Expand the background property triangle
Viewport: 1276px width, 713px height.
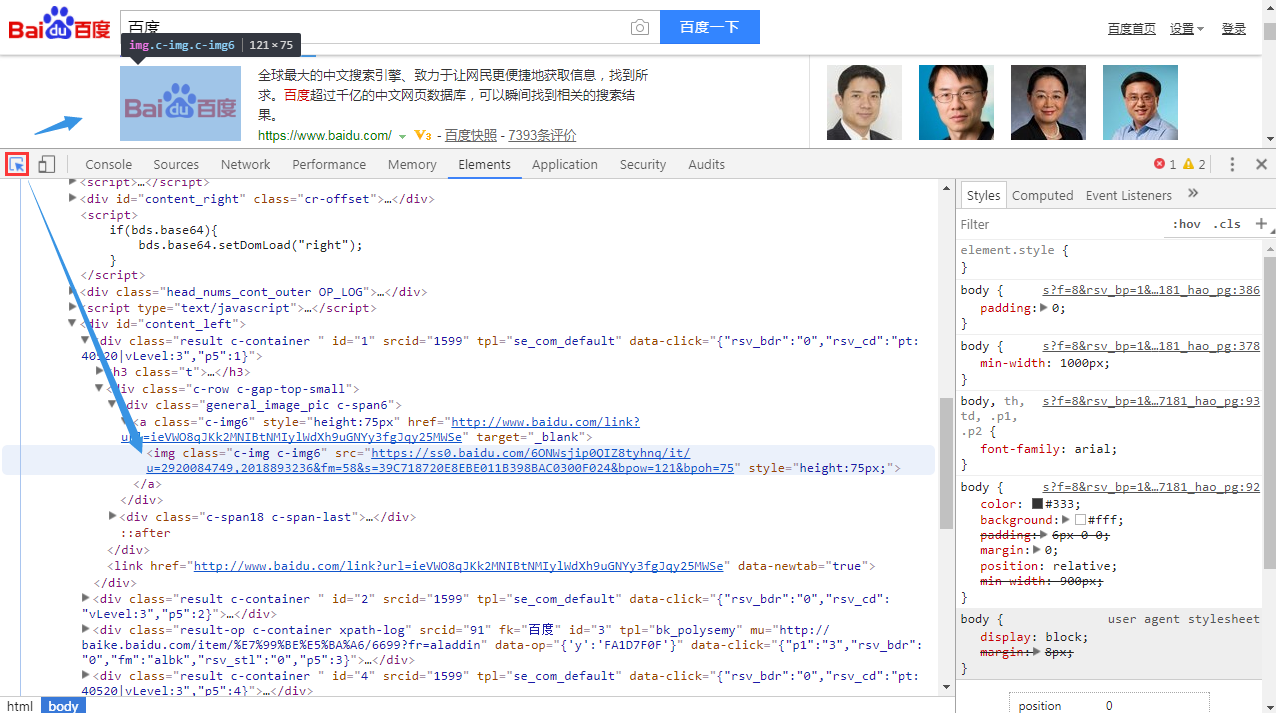(x=1066, y=520)
